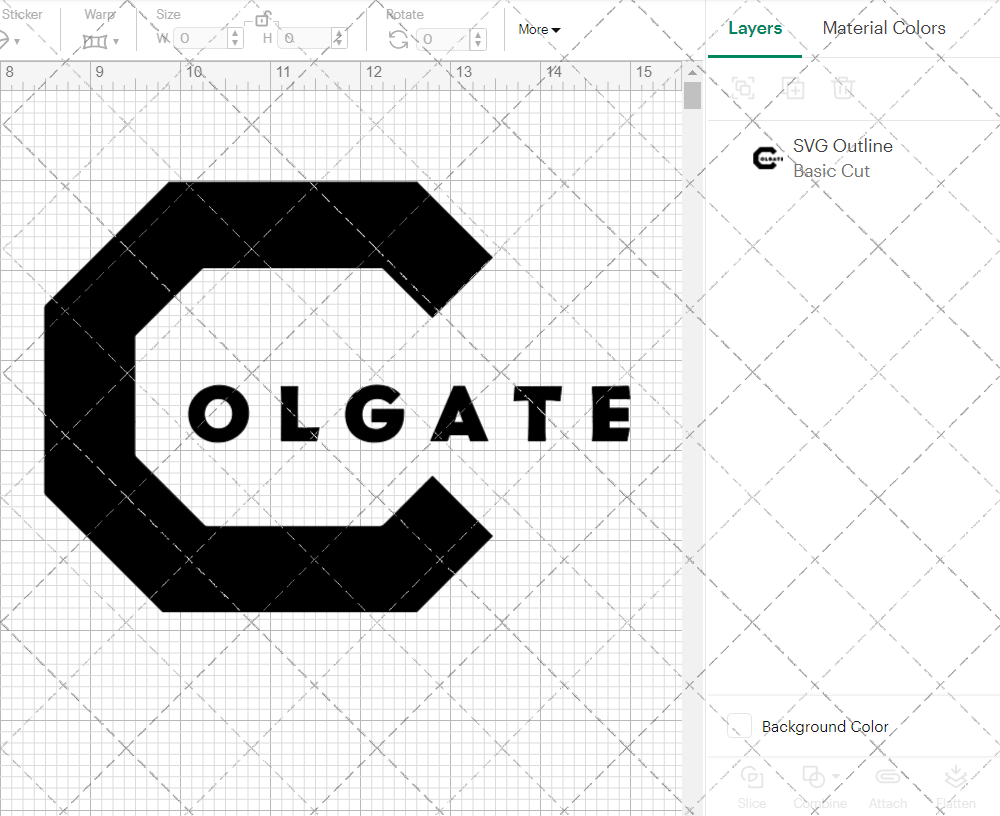Select the SVG Outline layer name
The width and height of the screenshot is (1000, 816).
[842, 146]
